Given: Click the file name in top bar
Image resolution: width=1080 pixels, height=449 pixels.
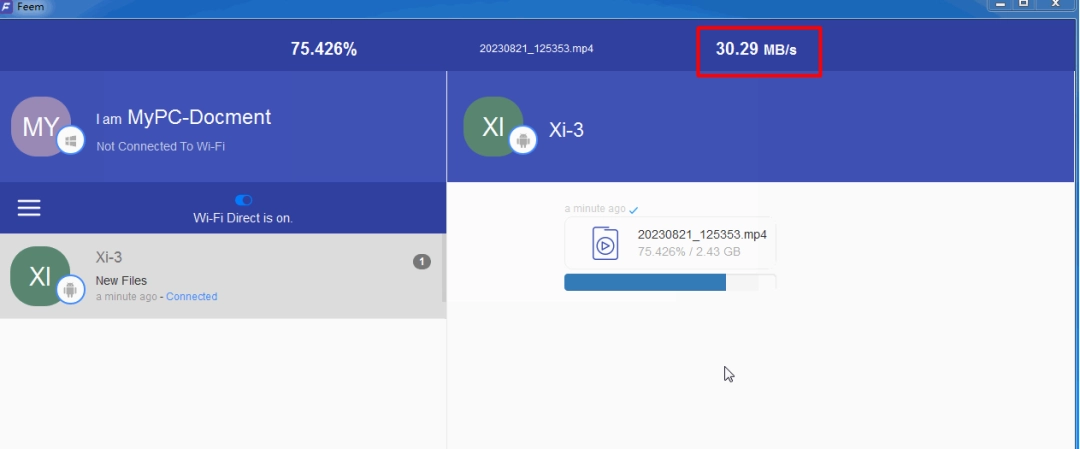Looking at the screenshot, I should point(537,49).
